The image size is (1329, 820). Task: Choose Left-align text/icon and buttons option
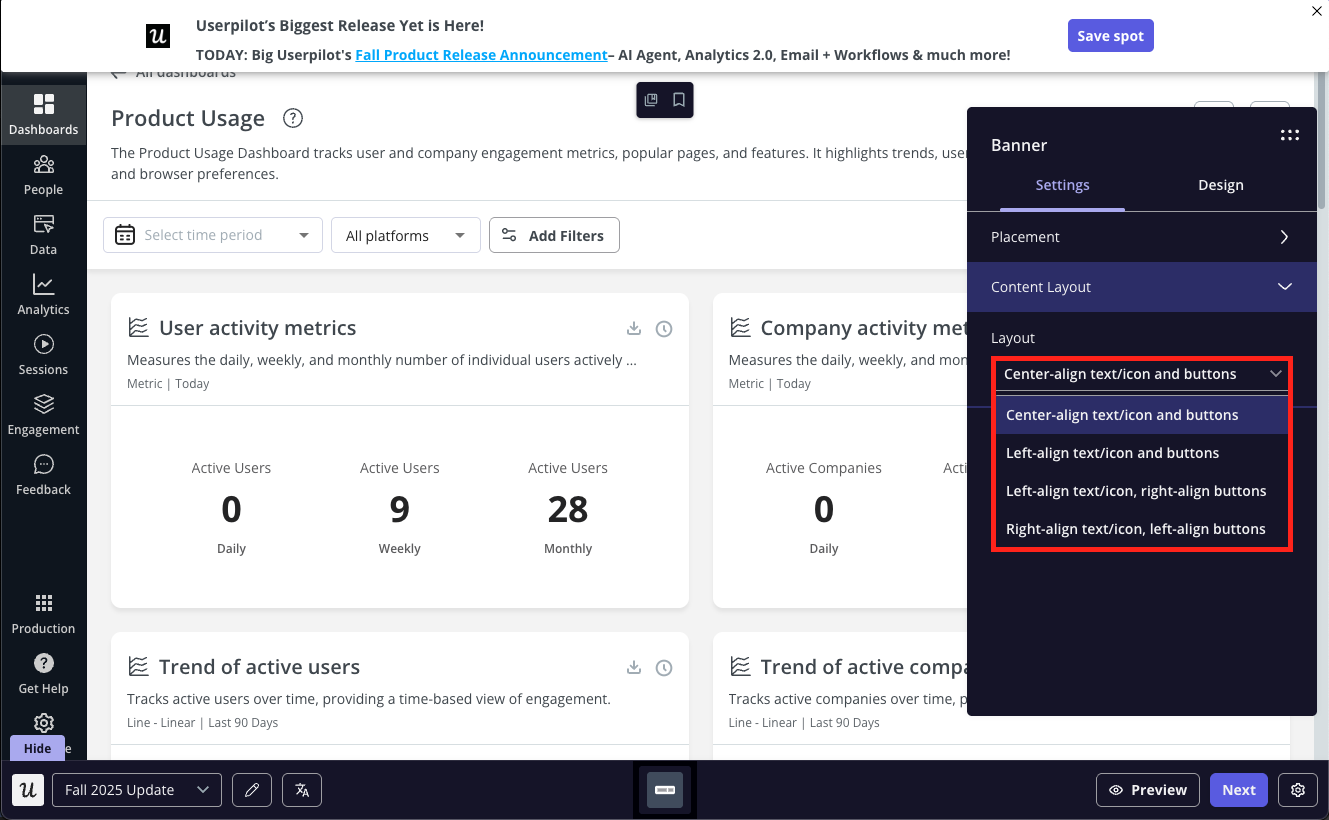point(1142,453)
